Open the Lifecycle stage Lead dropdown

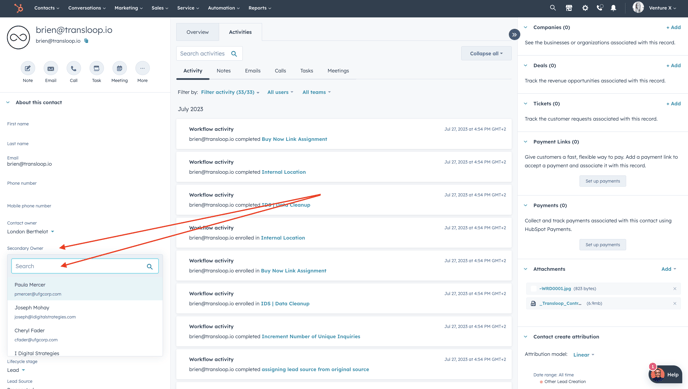(16, 370)
